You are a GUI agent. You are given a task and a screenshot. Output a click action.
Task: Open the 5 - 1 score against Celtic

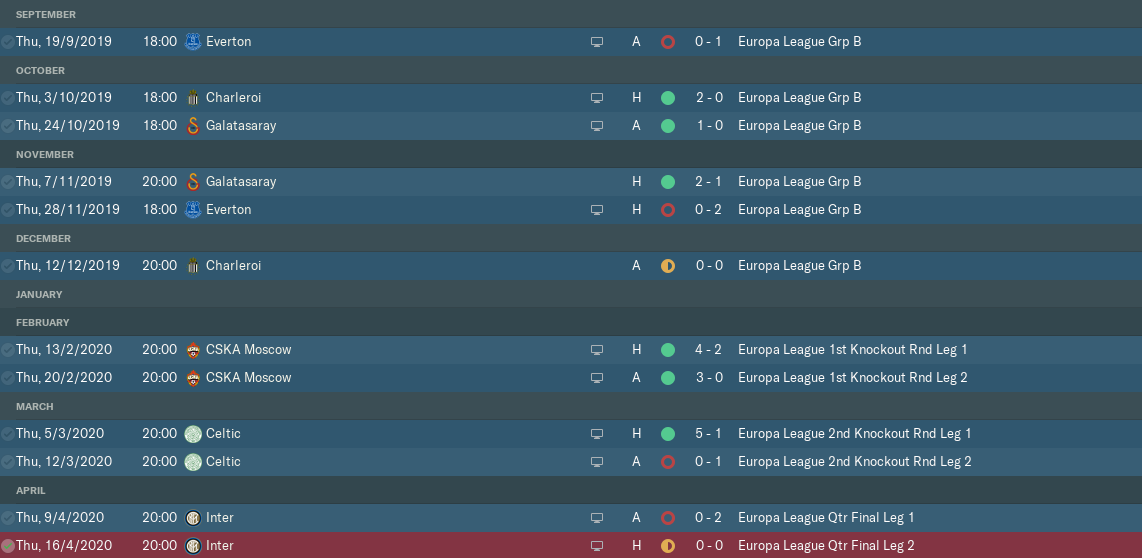[x=709, y=434]
